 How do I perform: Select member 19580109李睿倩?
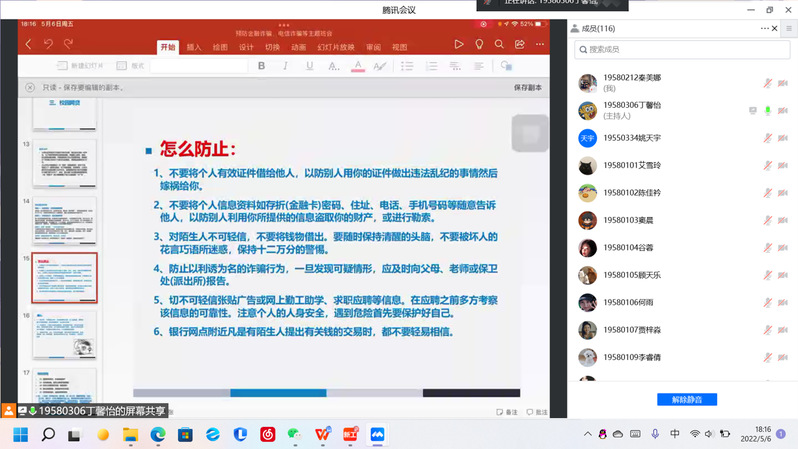[x=682, y=358]
